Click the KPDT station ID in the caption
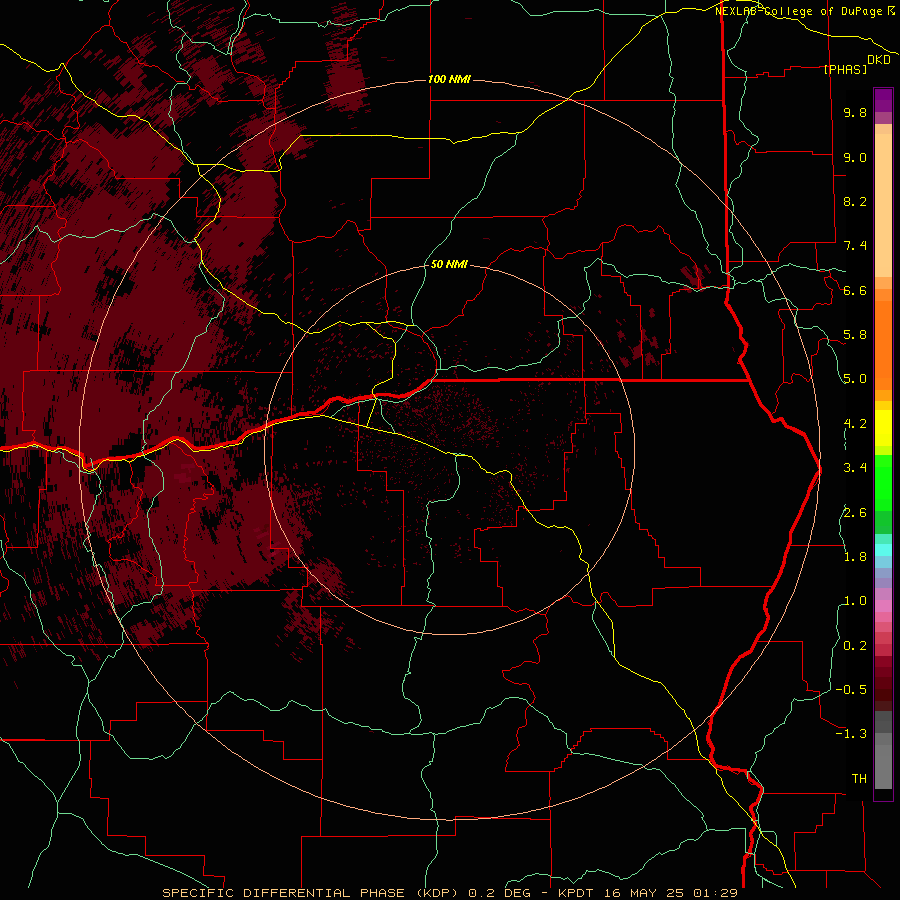The height and width of the screenshot is (900, 900). point(576,893)
